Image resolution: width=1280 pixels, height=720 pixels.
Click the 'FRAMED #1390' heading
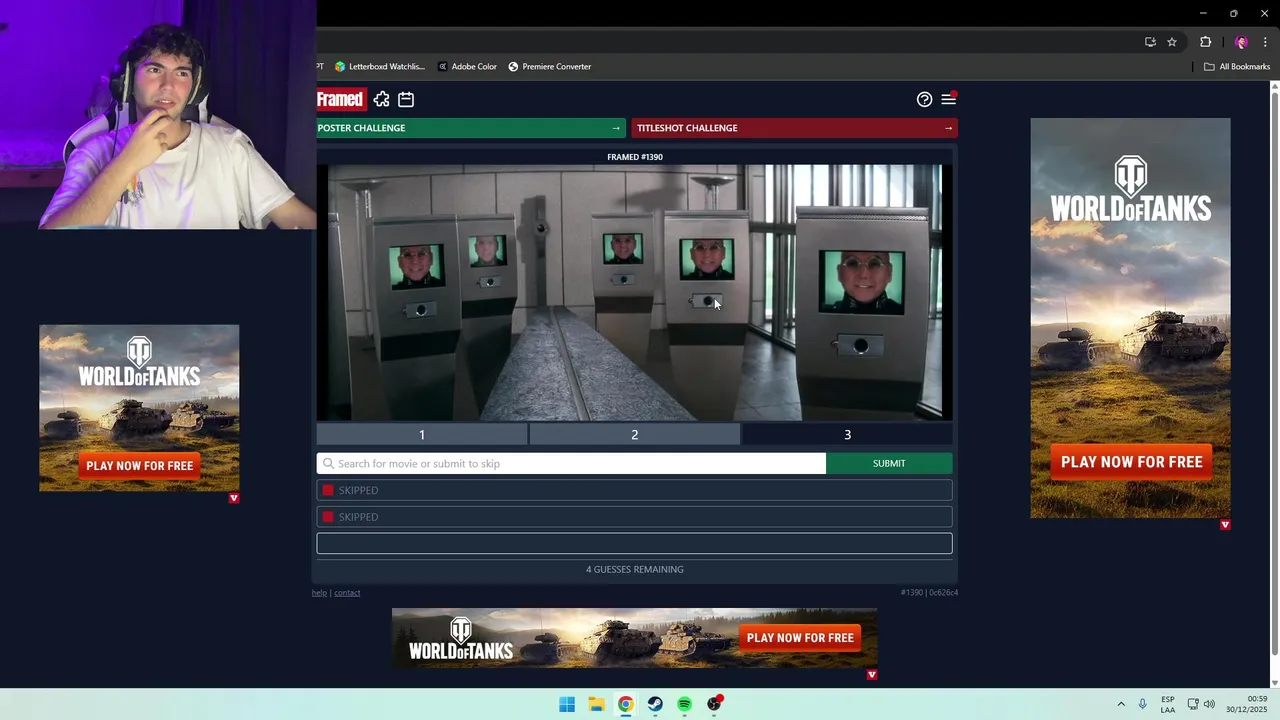[634, 157]
